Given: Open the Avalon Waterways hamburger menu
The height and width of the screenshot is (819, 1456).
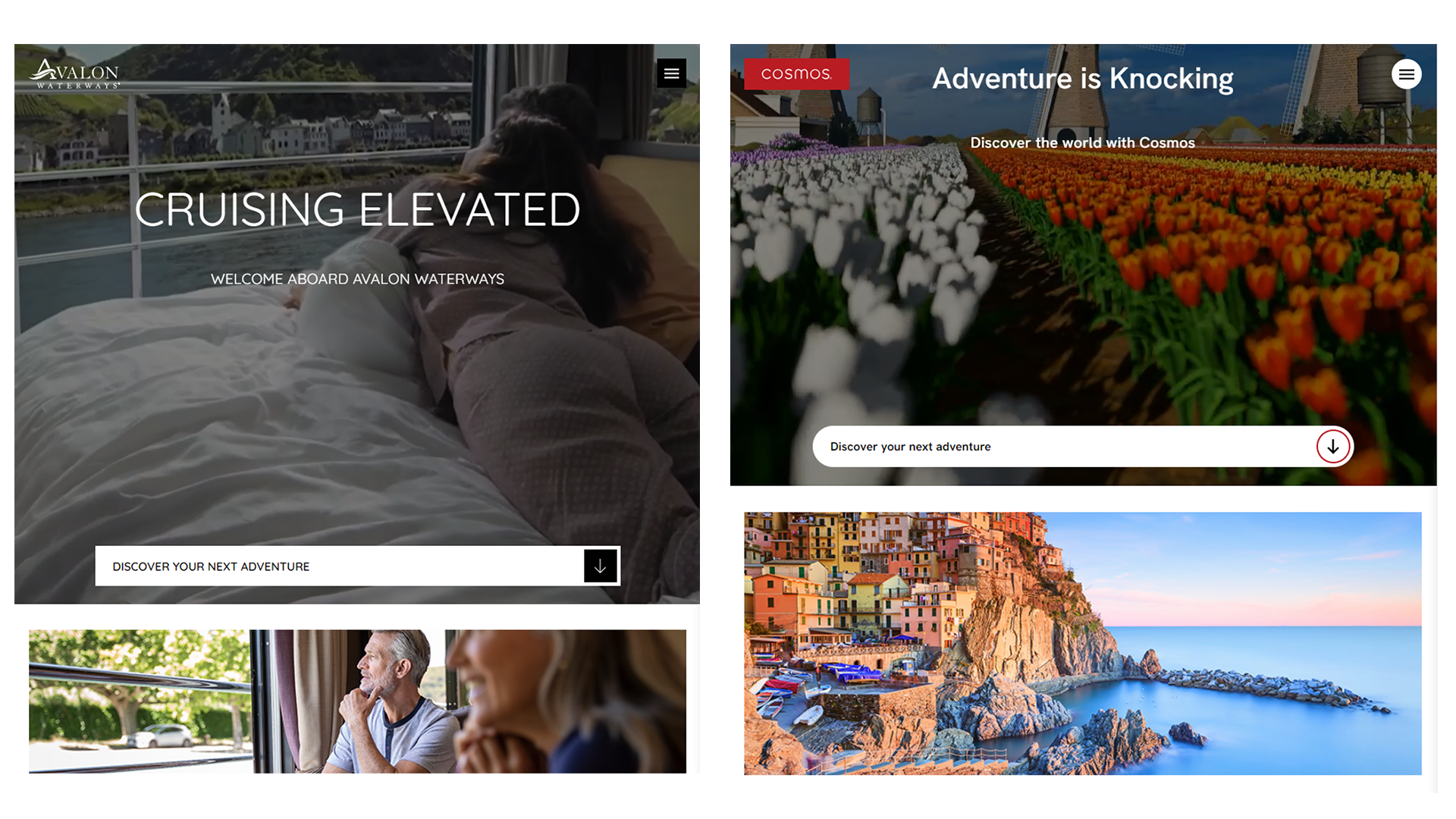Looking at the screenshot, I should tap(671, 74).
